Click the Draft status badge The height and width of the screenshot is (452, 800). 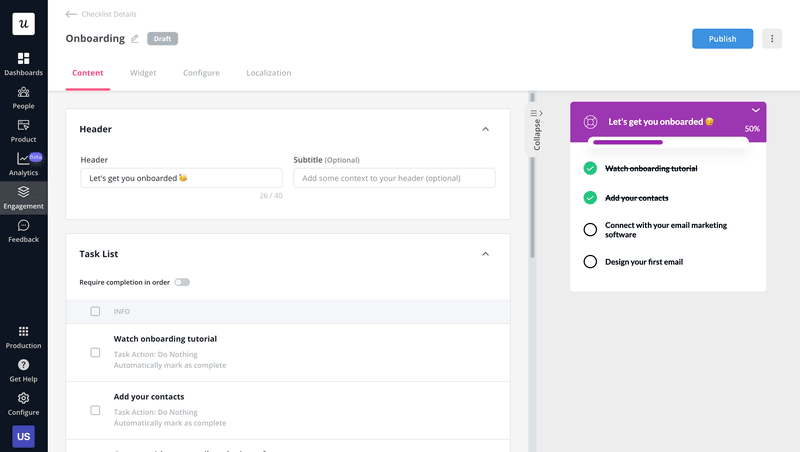coord(163,39)
